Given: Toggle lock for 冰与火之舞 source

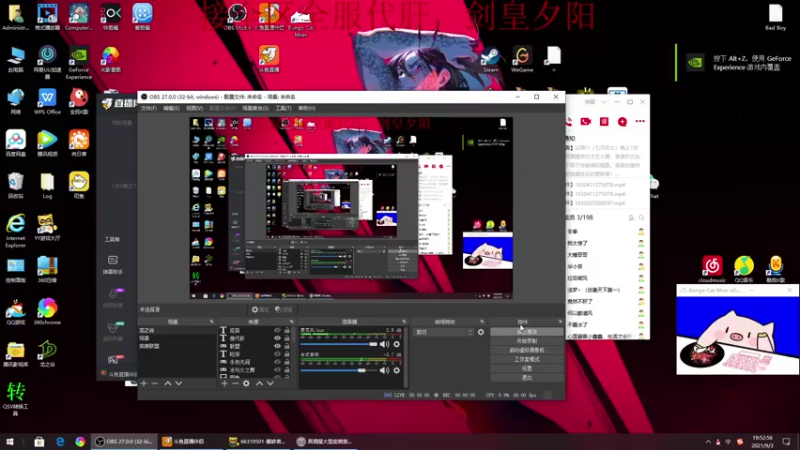Looking at the screenshot, I should (x=287, y=370).
